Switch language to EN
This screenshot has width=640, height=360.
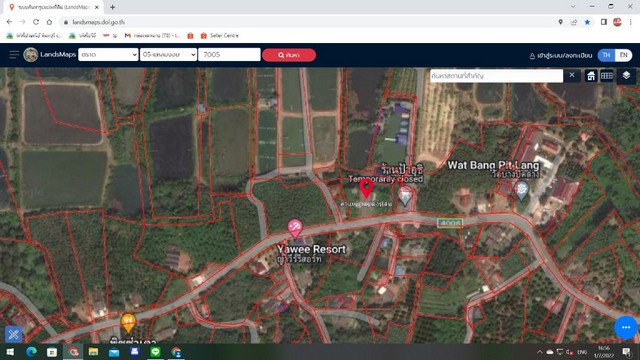point(624,55)
